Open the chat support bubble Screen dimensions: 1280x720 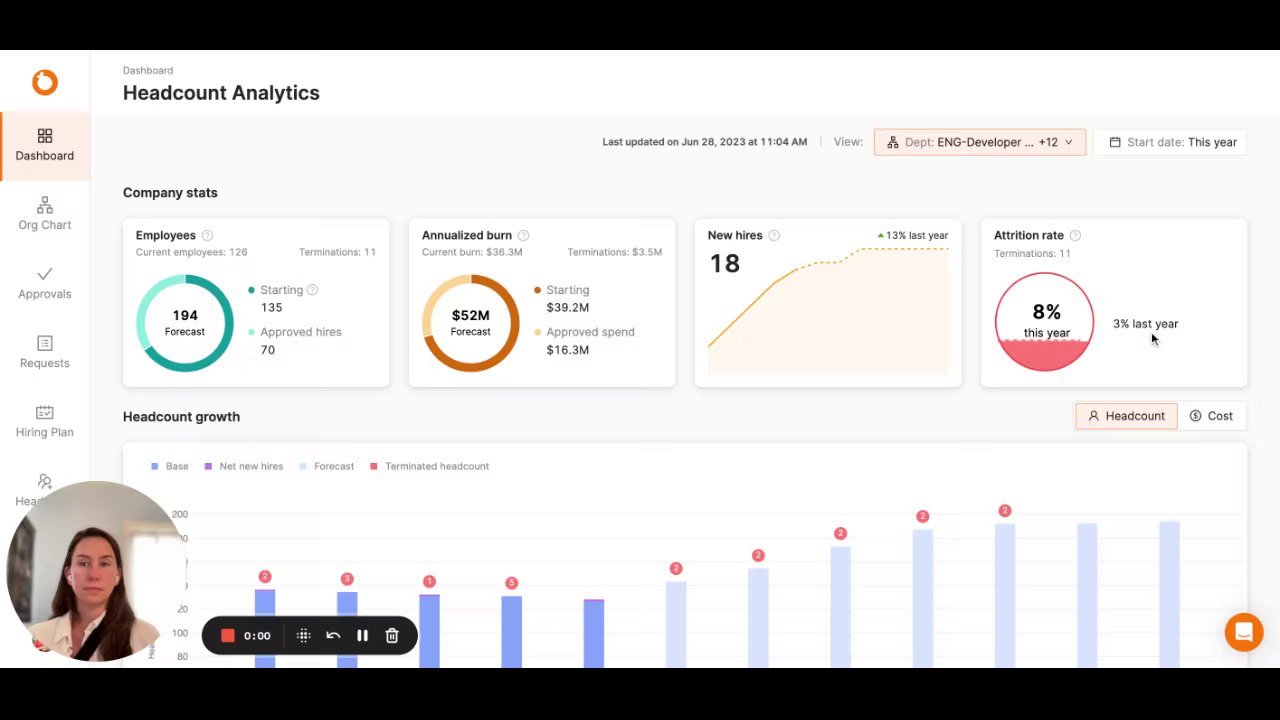1244,632
